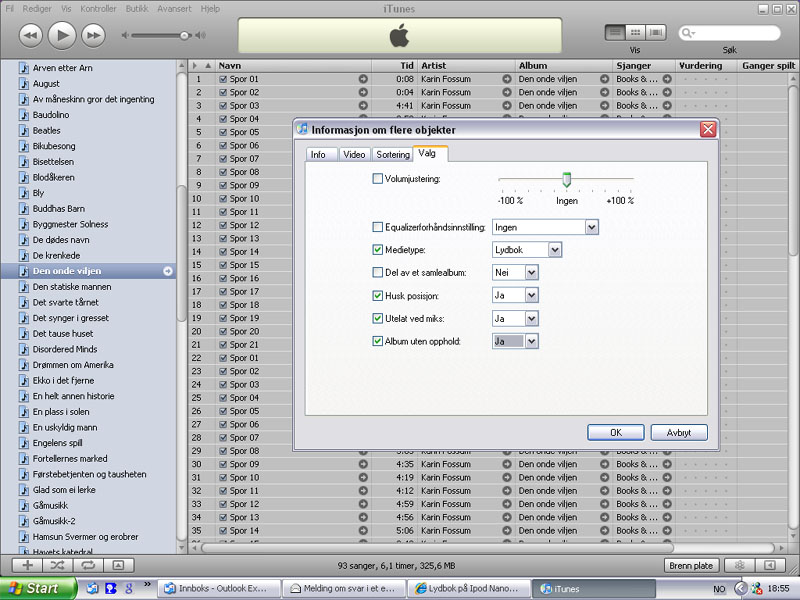Enable Equalizerforhåndsinnstilling checkbox
The height and width of the screenshot is (600, 800).
click(378, 227)
